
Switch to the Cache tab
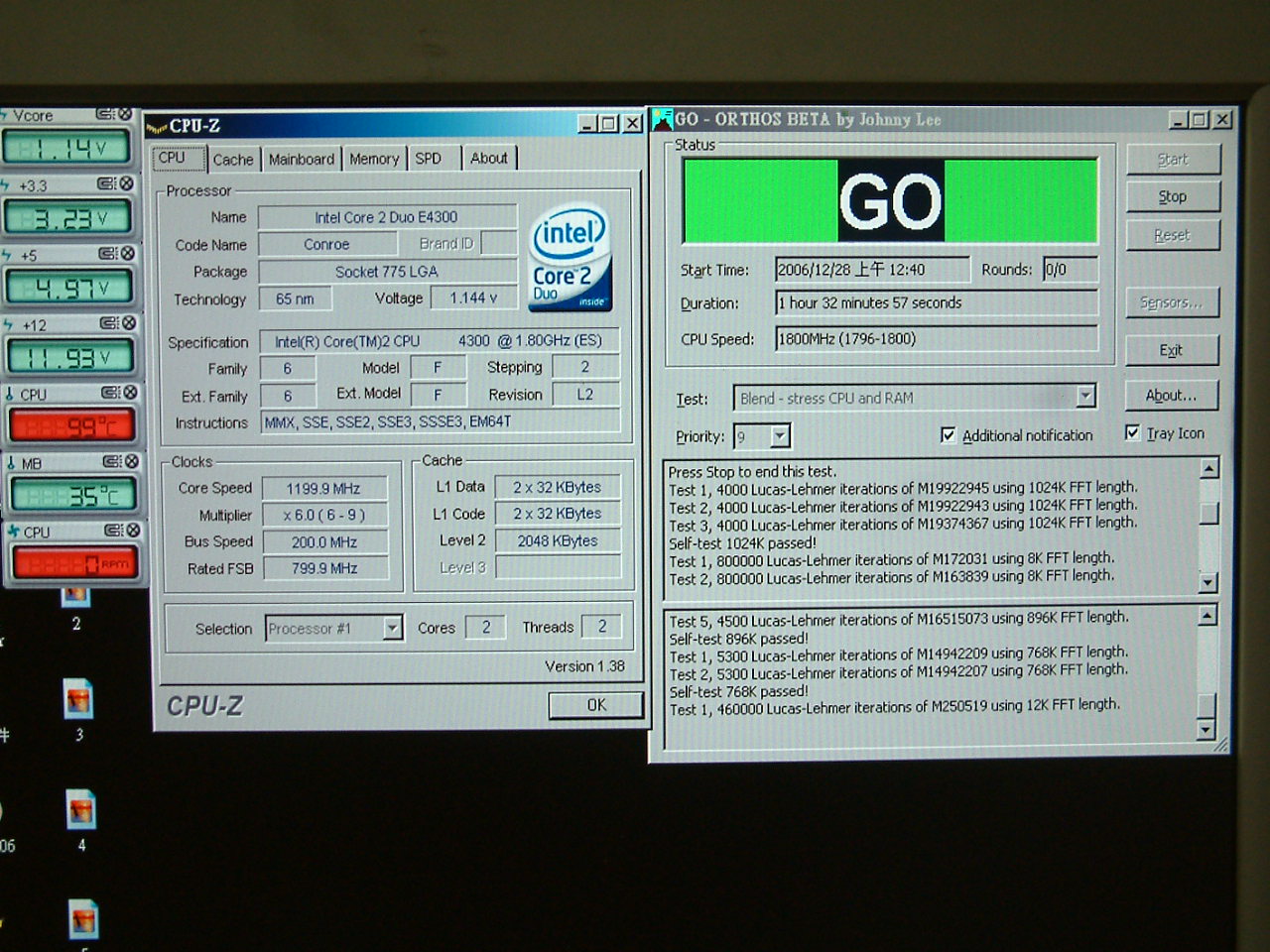point(233,160)
